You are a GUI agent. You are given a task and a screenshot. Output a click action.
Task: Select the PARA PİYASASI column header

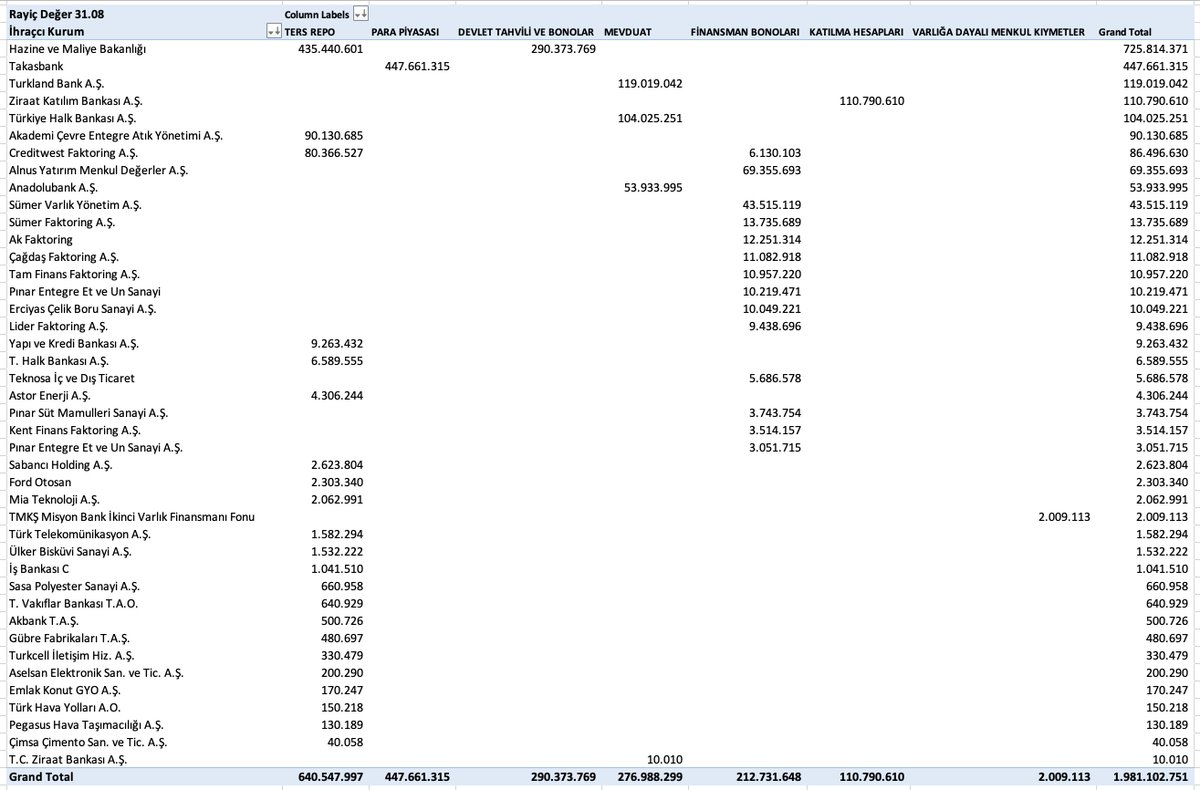[405, 32]
